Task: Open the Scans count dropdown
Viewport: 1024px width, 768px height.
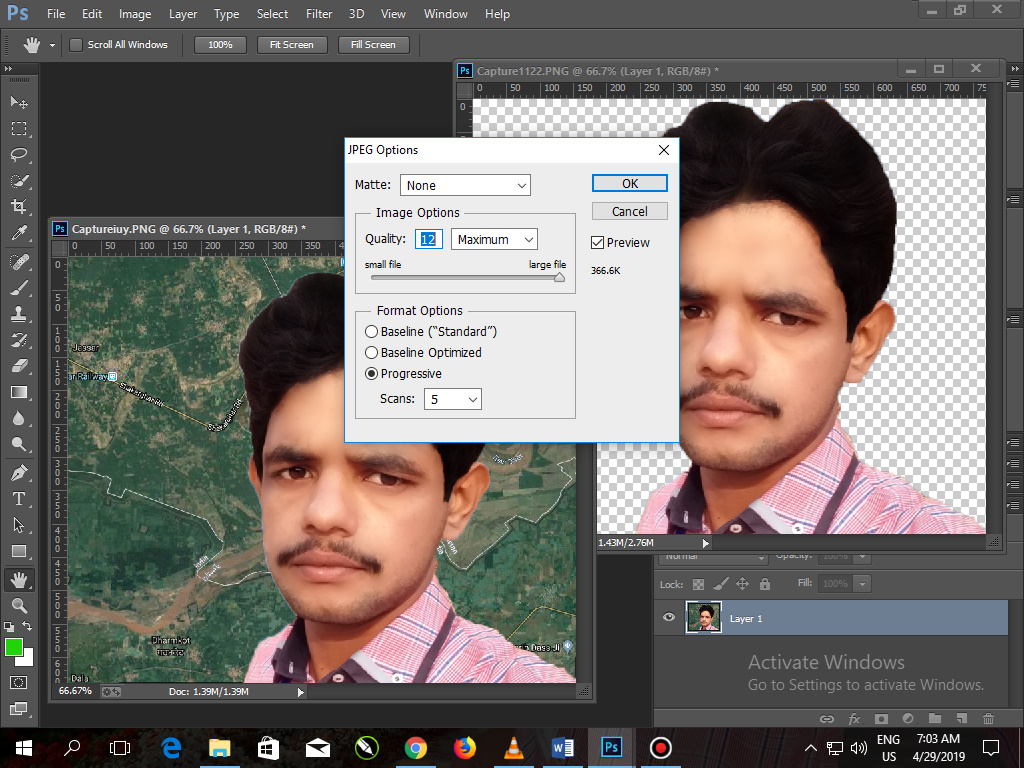Action: pos(453,399)
